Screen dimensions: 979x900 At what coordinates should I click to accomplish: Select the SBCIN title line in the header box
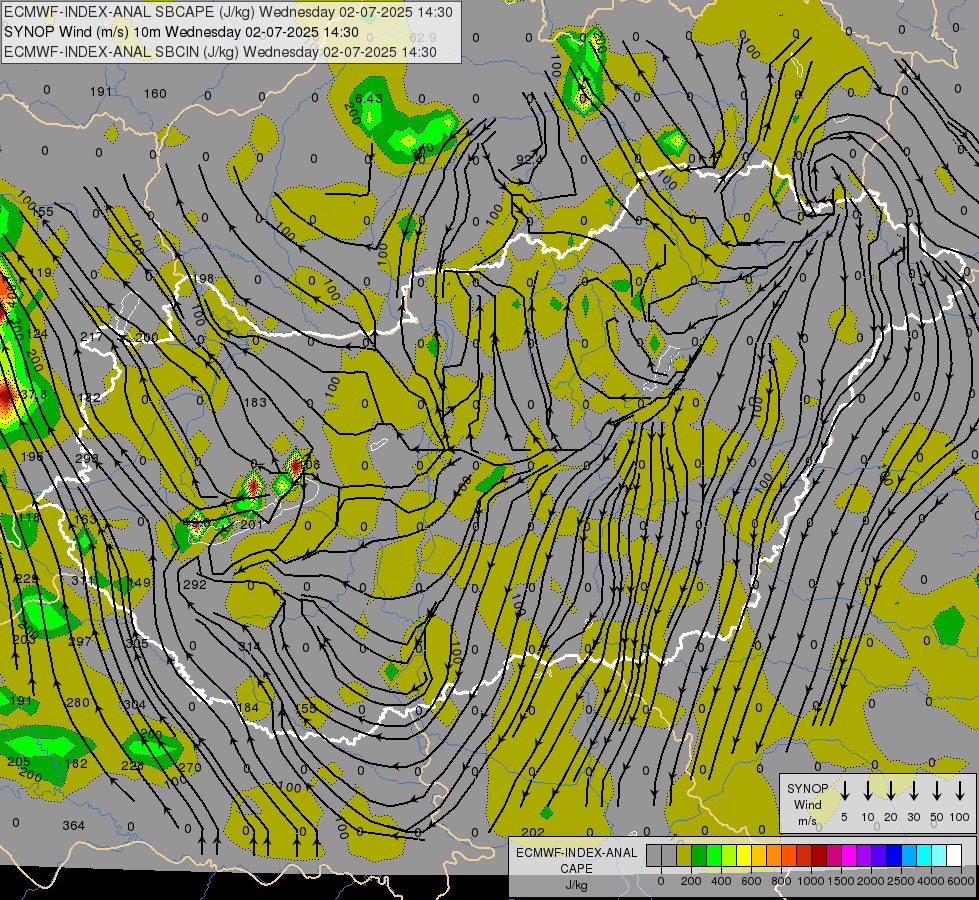220,52
